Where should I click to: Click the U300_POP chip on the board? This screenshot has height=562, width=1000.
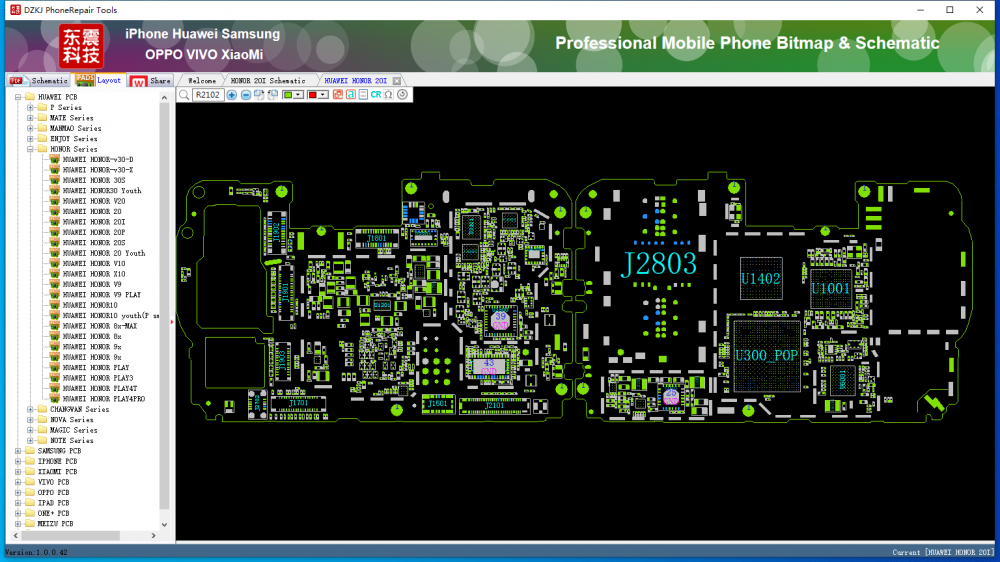click(x=767, y=356)
